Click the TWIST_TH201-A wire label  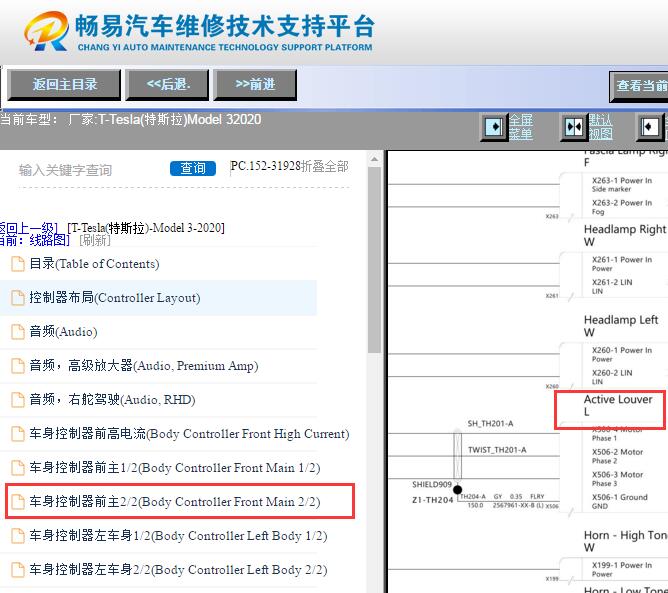[497, 450]
